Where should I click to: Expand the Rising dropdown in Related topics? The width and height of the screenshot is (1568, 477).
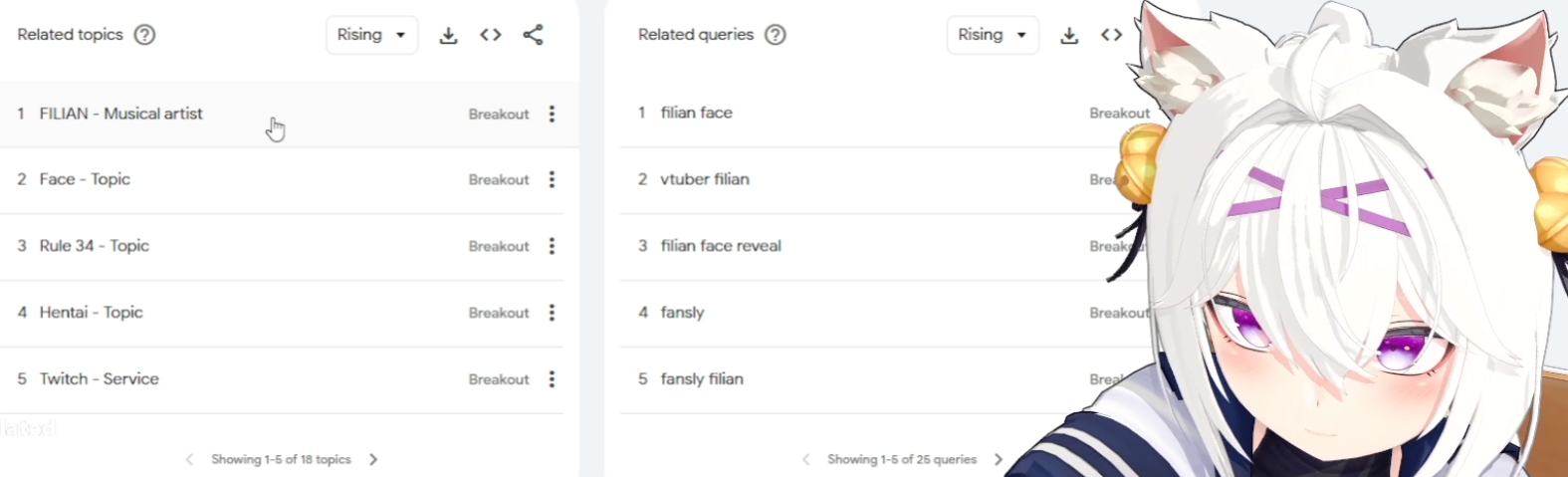coord(371,35)
